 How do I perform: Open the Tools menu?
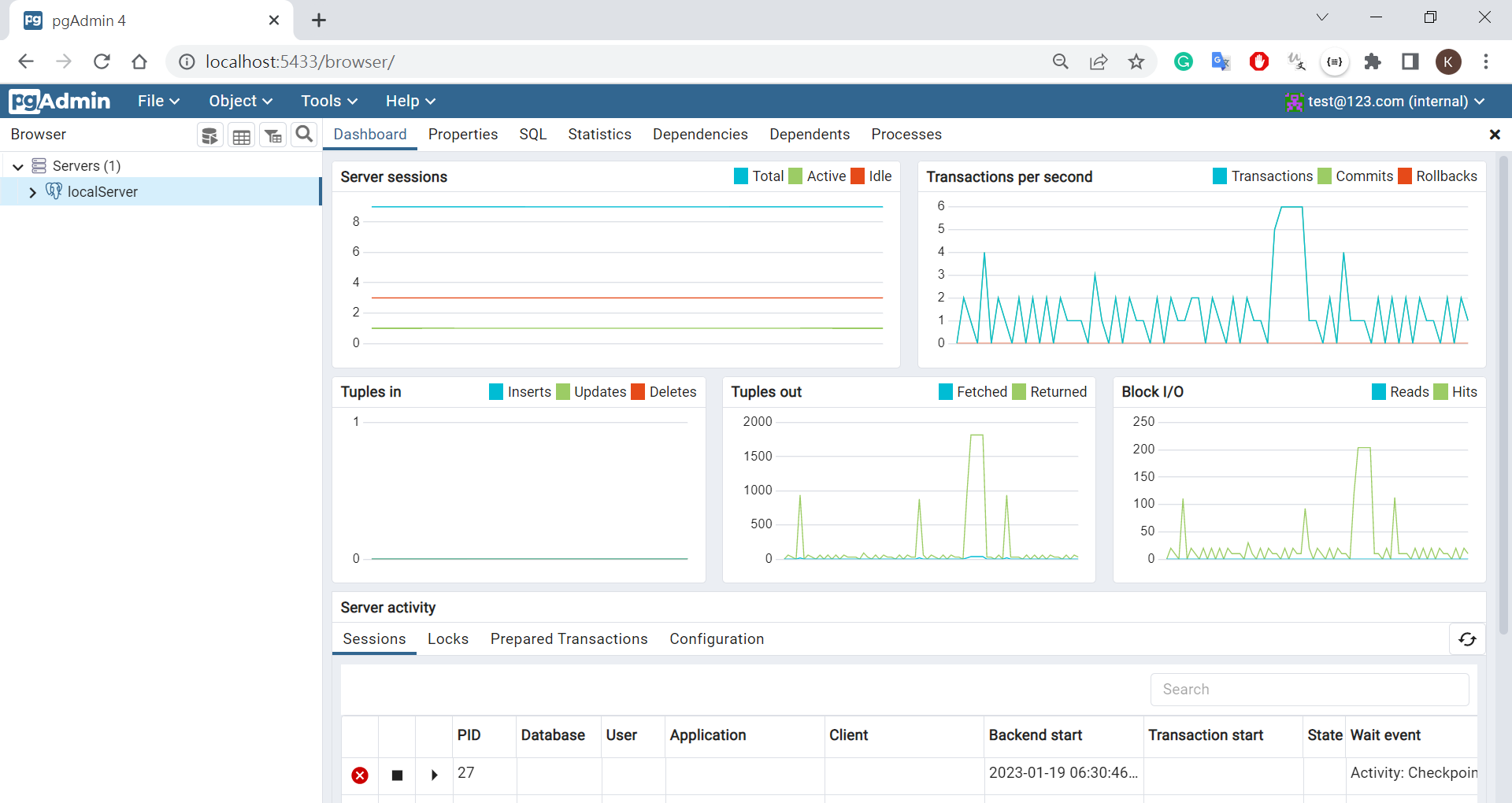click(328, 101)
